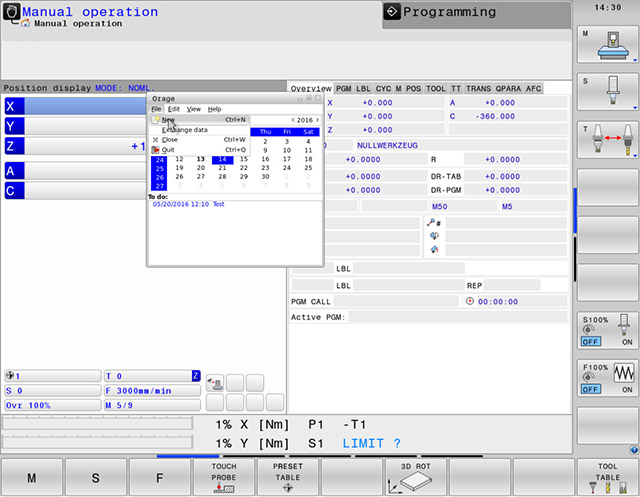Toggle F100% feed override OFF
The image size is (640, 497).
coord(590,388)
